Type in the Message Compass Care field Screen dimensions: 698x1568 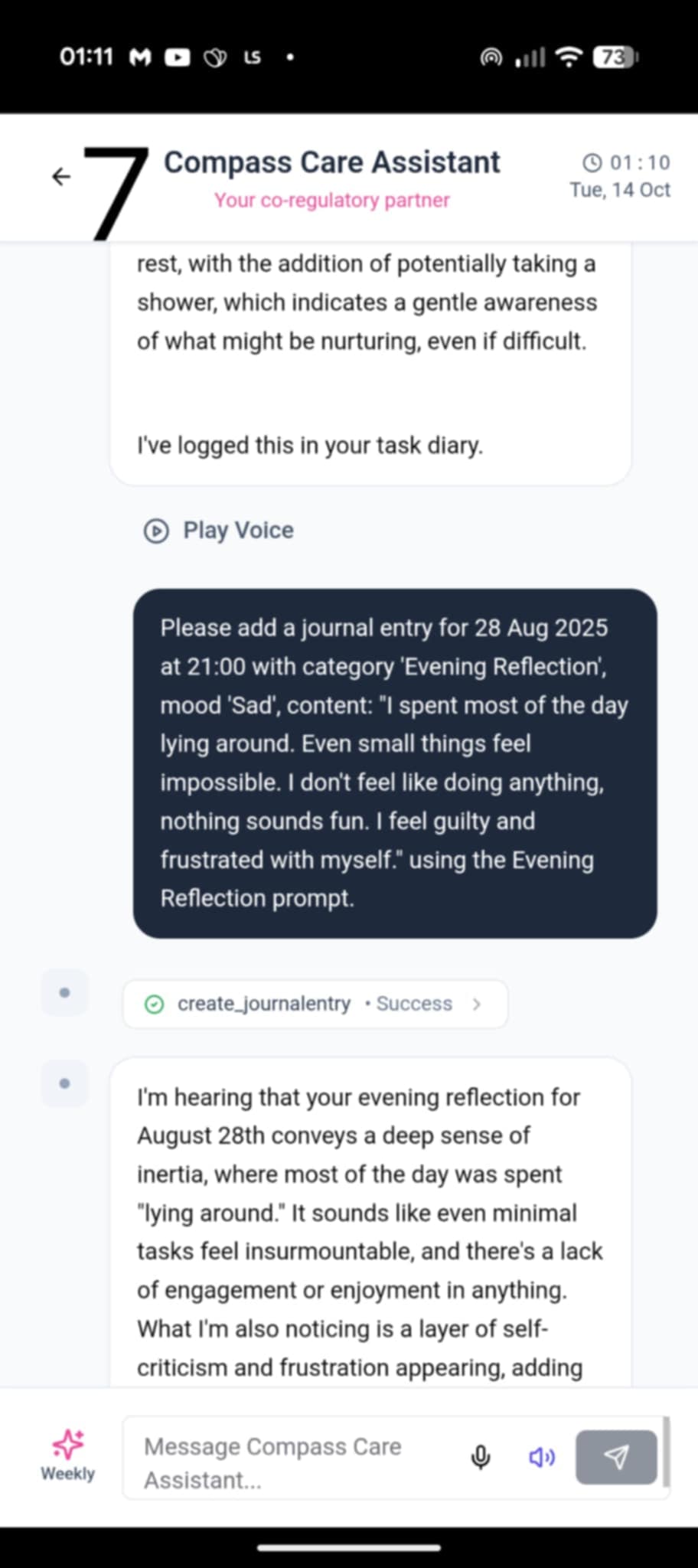(x=298, y=1462)
